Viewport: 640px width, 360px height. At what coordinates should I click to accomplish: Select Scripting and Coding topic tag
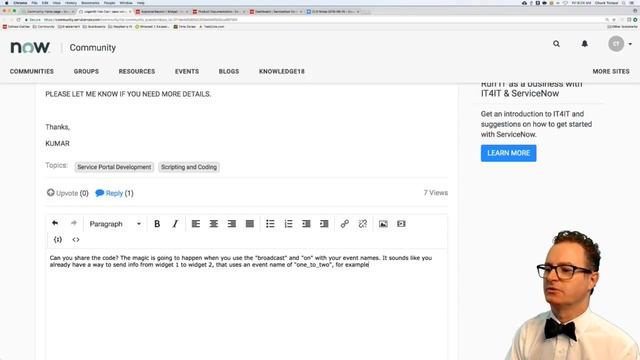coord(189,167)
